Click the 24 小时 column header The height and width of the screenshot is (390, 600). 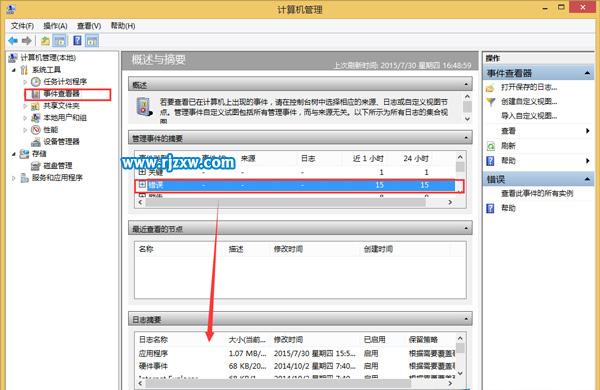(416, 158)
